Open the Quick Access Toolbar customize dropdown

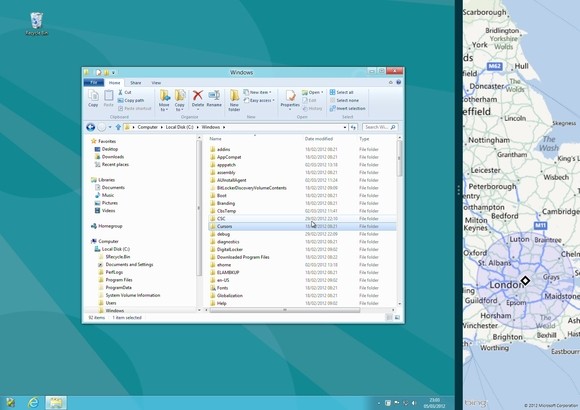pos(113,73)
